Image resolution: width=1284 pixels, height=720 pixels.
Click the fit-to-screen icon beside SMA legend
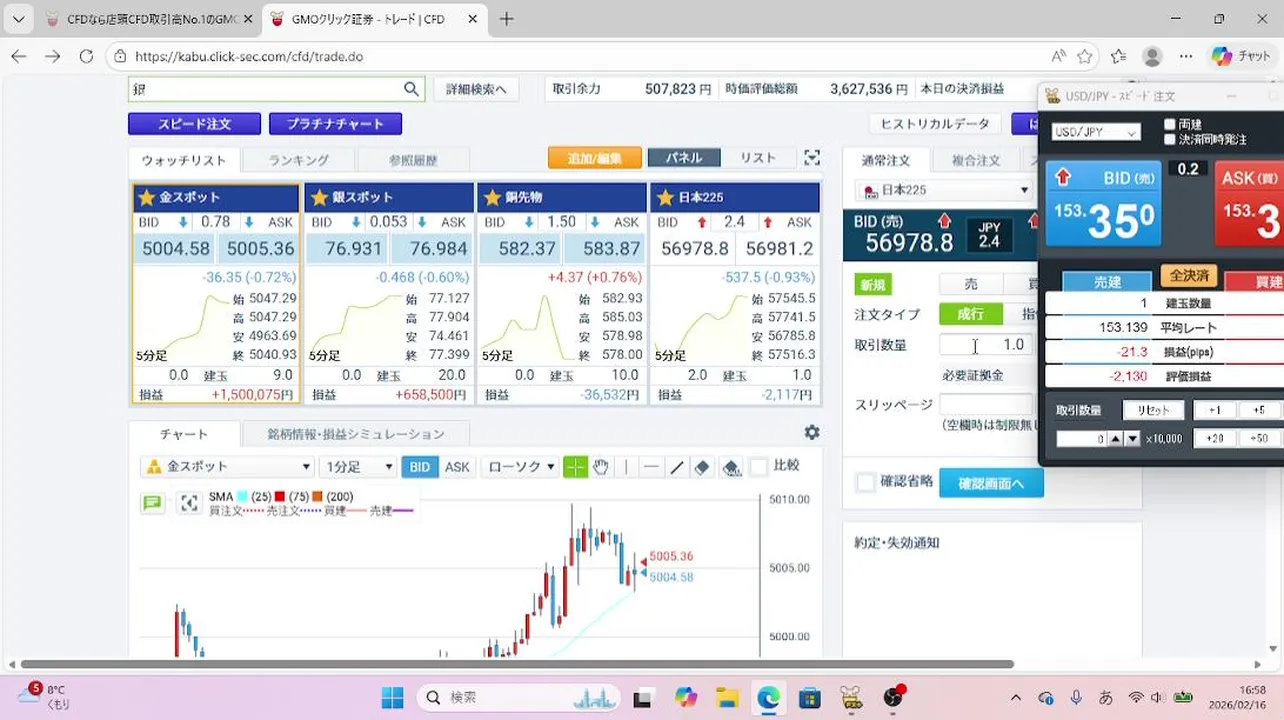189,503
